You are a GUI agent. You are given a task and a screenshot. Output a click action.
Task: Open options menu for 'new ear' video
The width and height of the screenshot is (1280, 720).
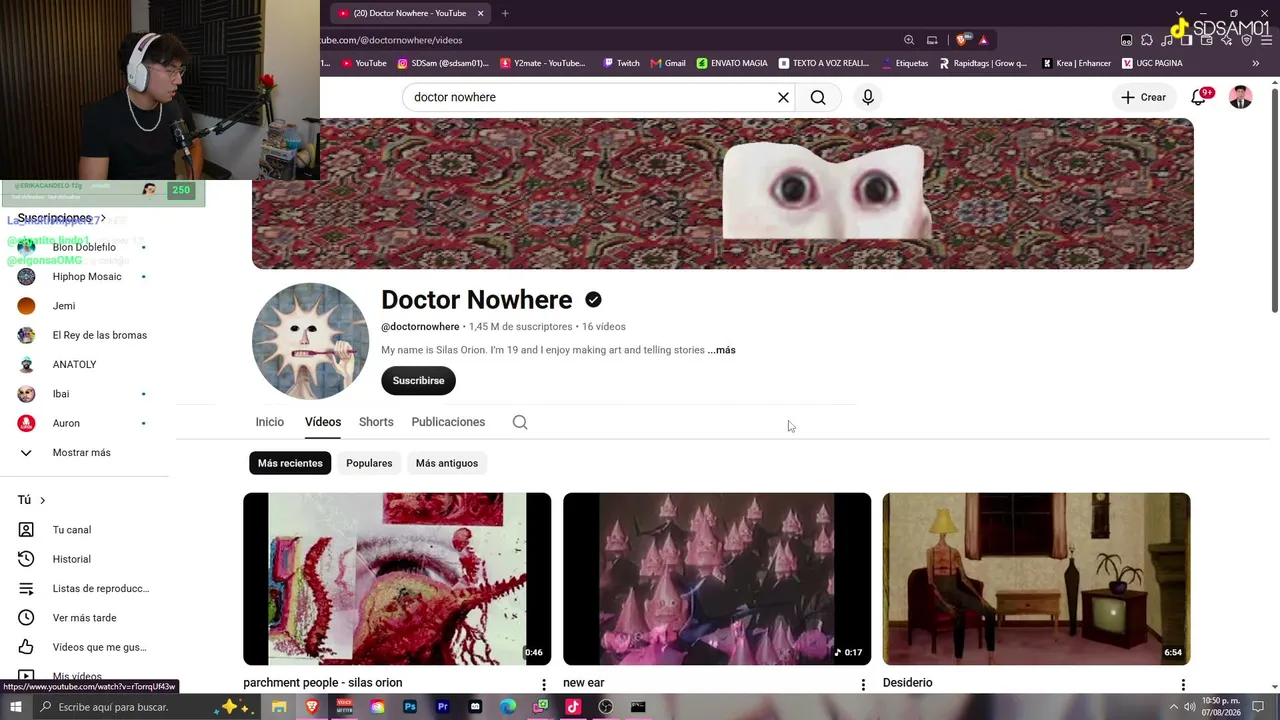(863, 684)
